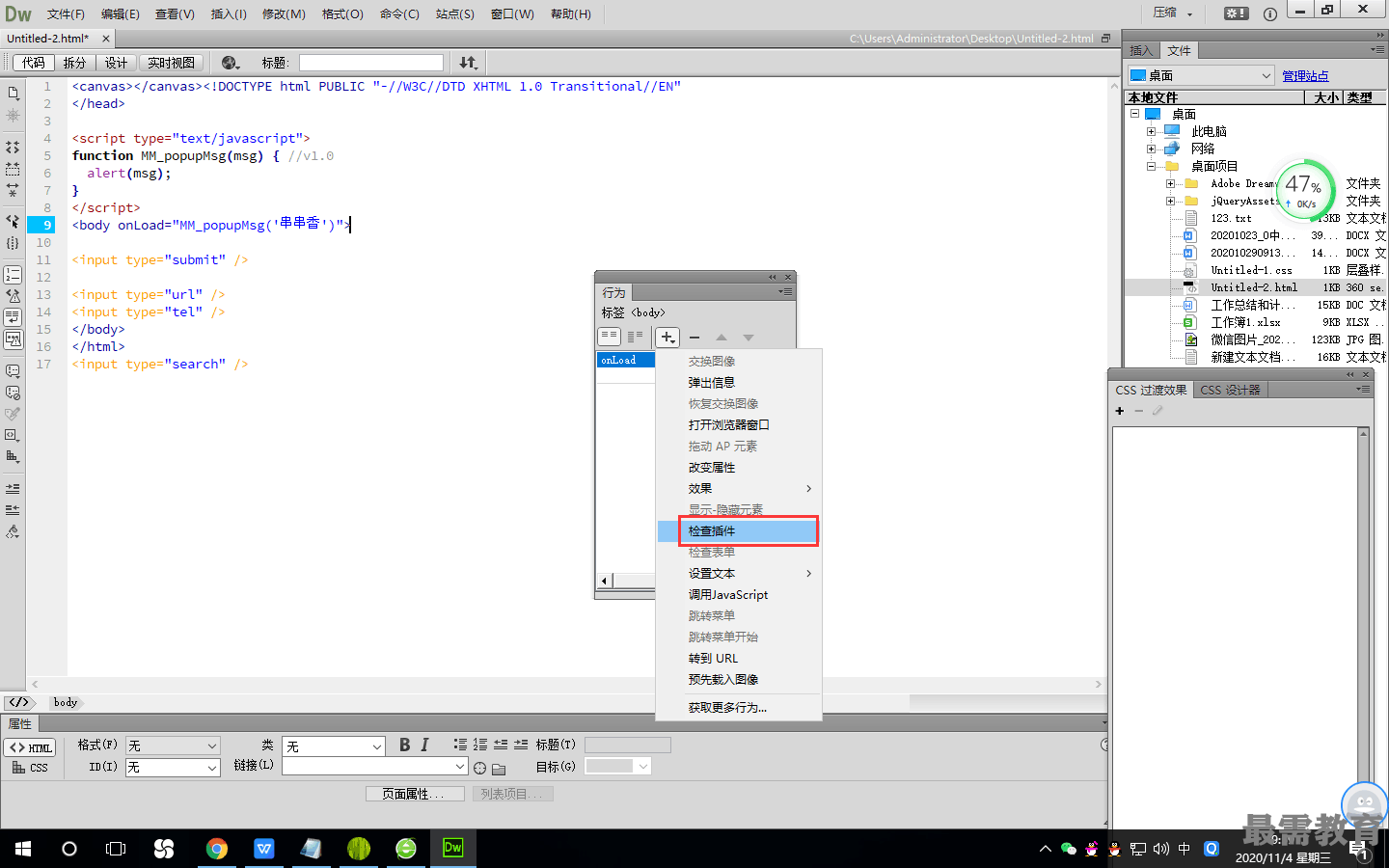Open the 桌面 site dropdown
1389x868 pixels.
tap(1201, 75)
